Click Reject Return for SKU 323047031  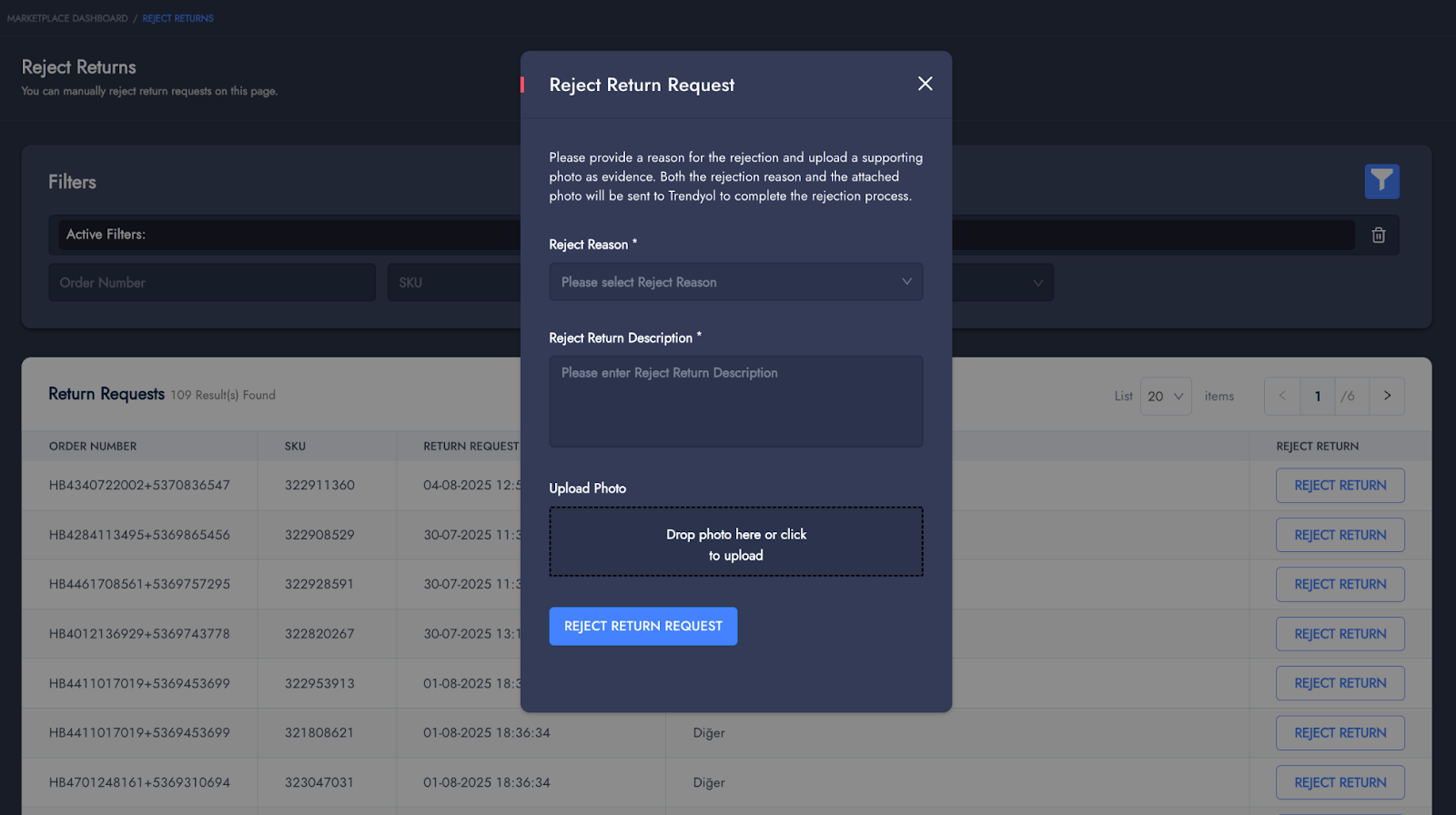[1340, 782]
